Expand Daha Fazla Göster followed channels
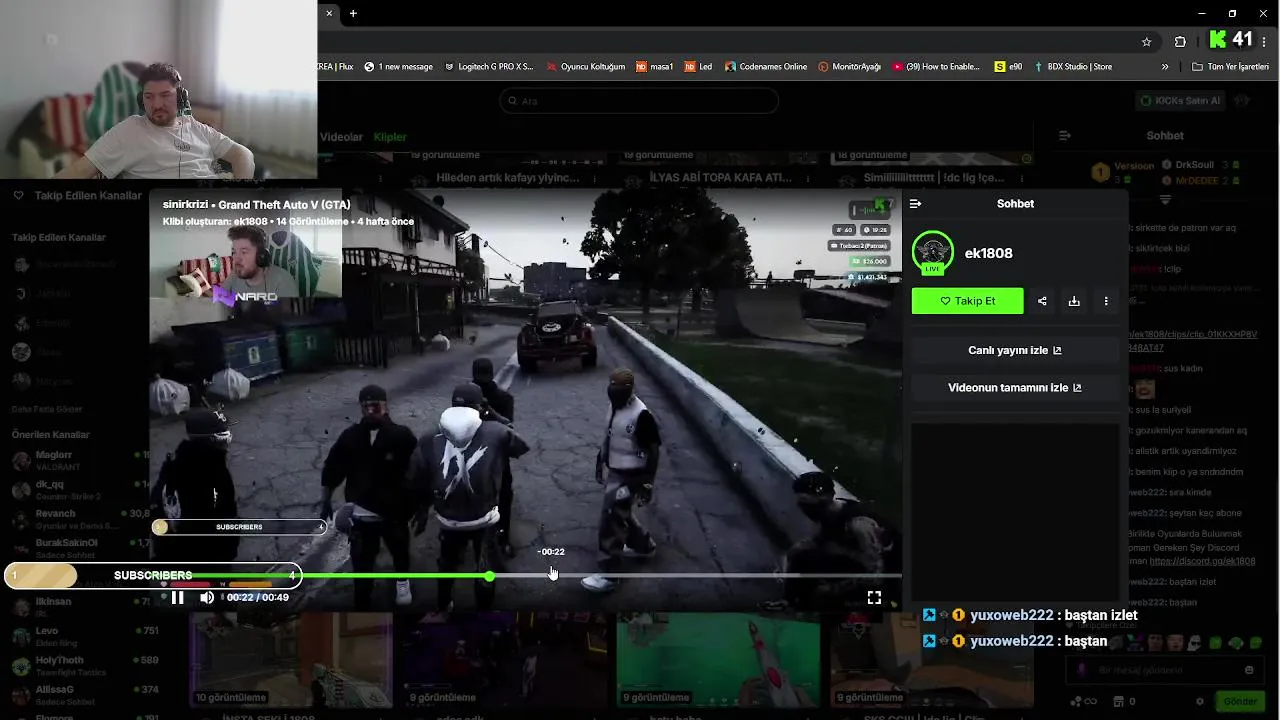1280x720 pixels. click(47, 409)
